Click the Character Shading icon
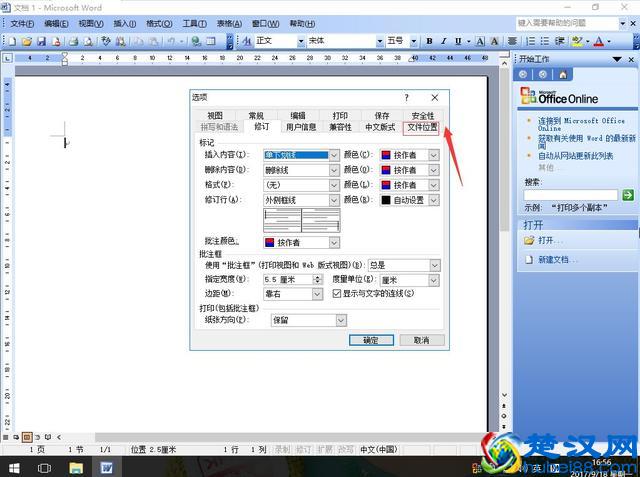The height and width of the screenshot is (477, 640). pyautogui.click(x=494, y=41)
